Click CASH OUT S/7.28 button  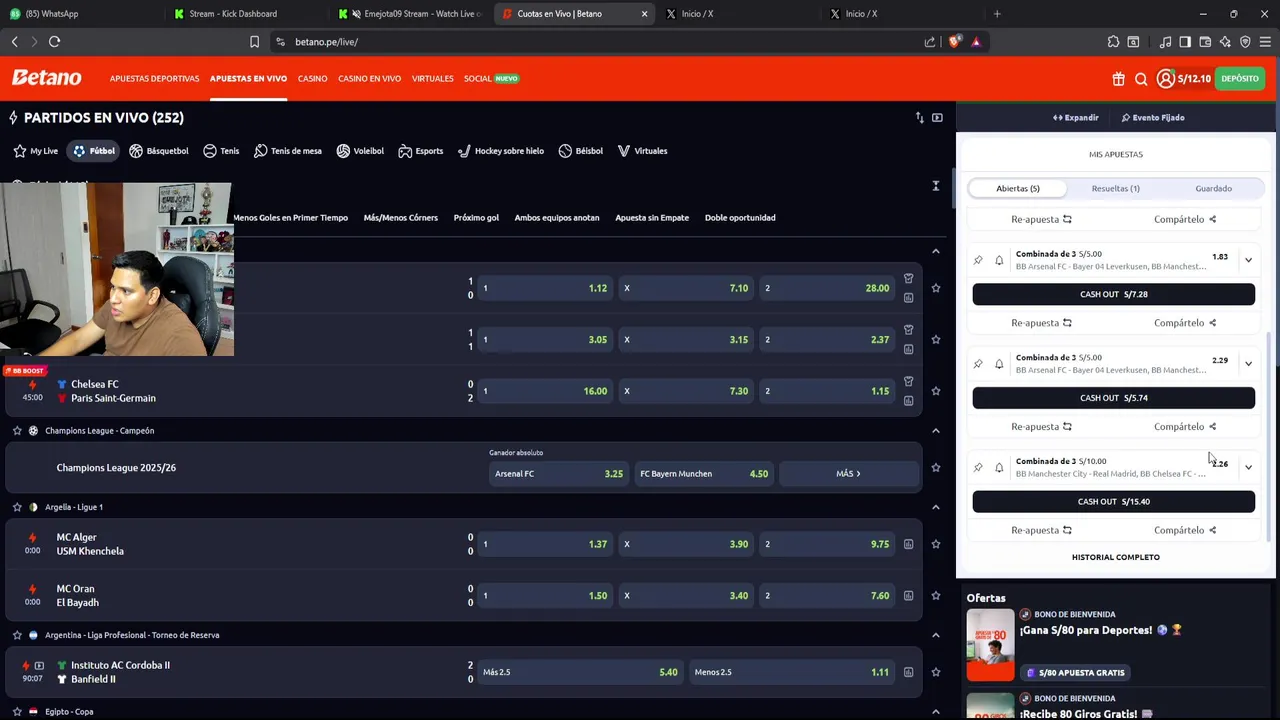coord(1113,294)
